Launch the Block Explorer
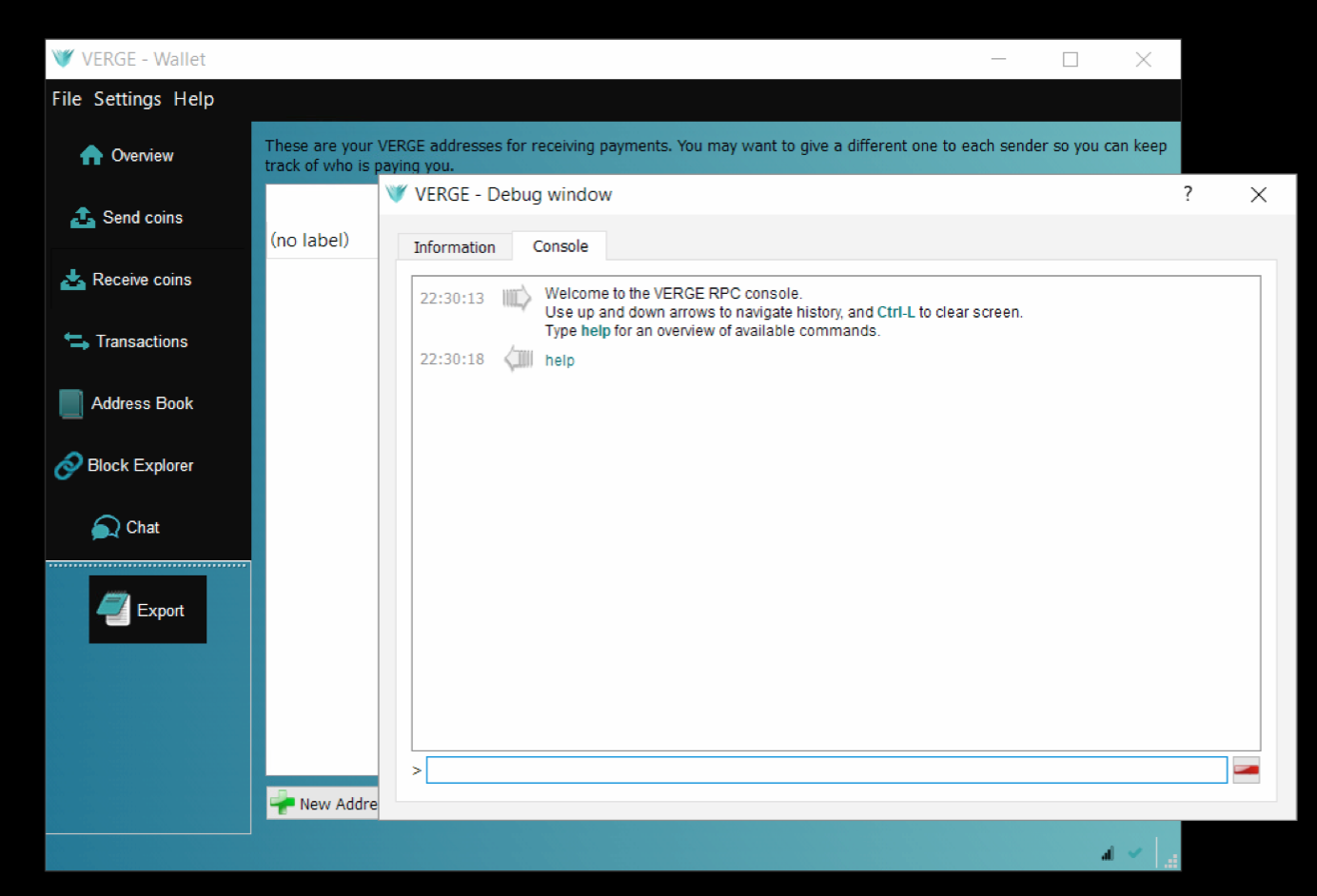This screenshot has width=1317, height=896. (125, 465)
